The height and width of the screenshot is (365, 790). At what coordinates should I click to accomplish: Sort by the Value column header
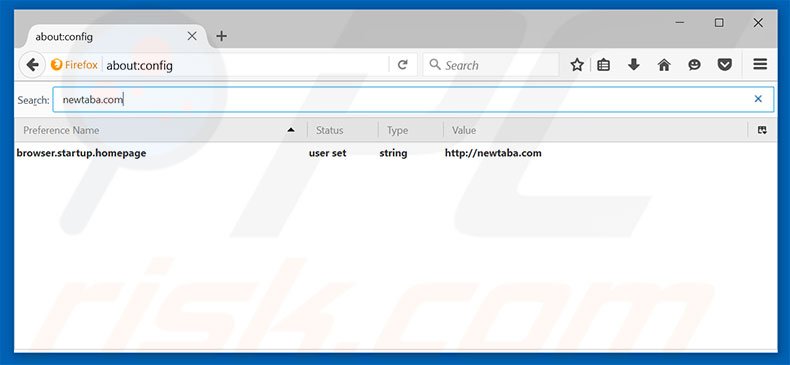(596, 130)
